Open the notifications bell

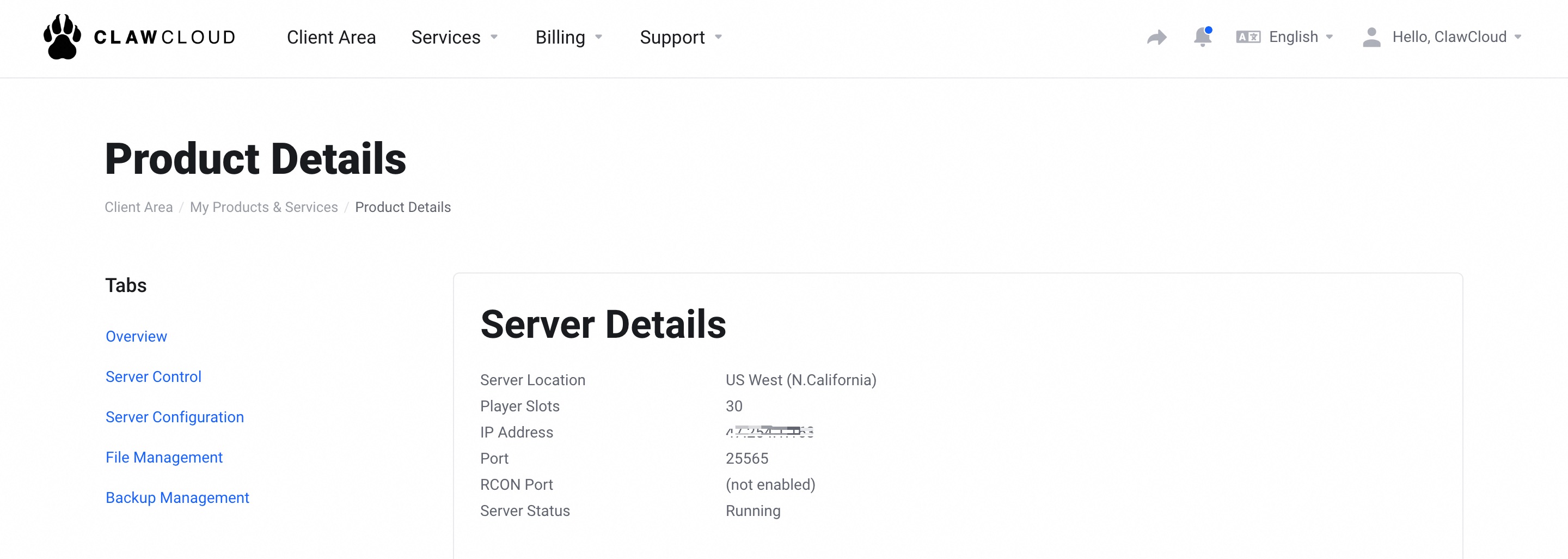pos(1202,37)
